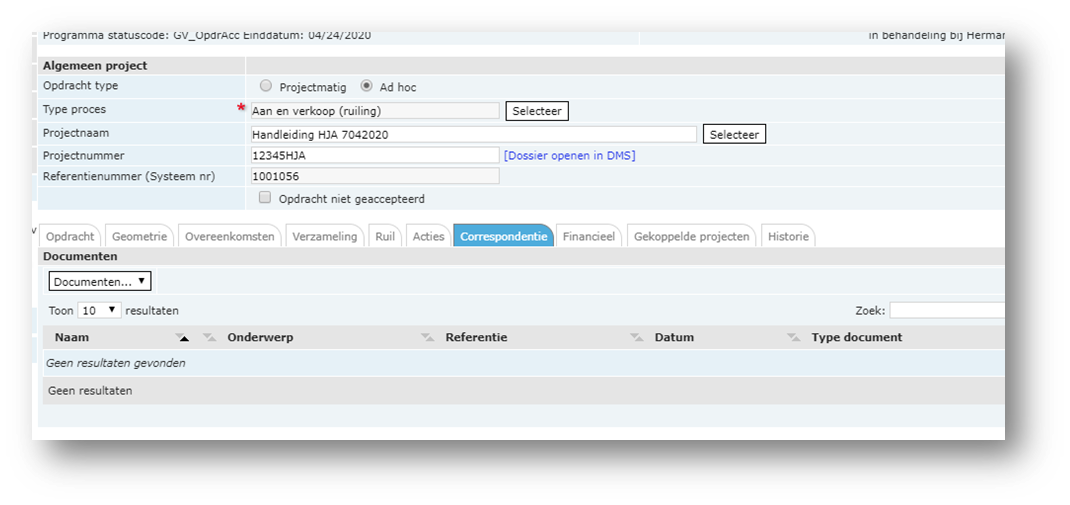Open the 'Dossier openen in DMS' link
The height and width of the screenshot is (505, 1070).
pyautogui.click(x=569, y=156)
